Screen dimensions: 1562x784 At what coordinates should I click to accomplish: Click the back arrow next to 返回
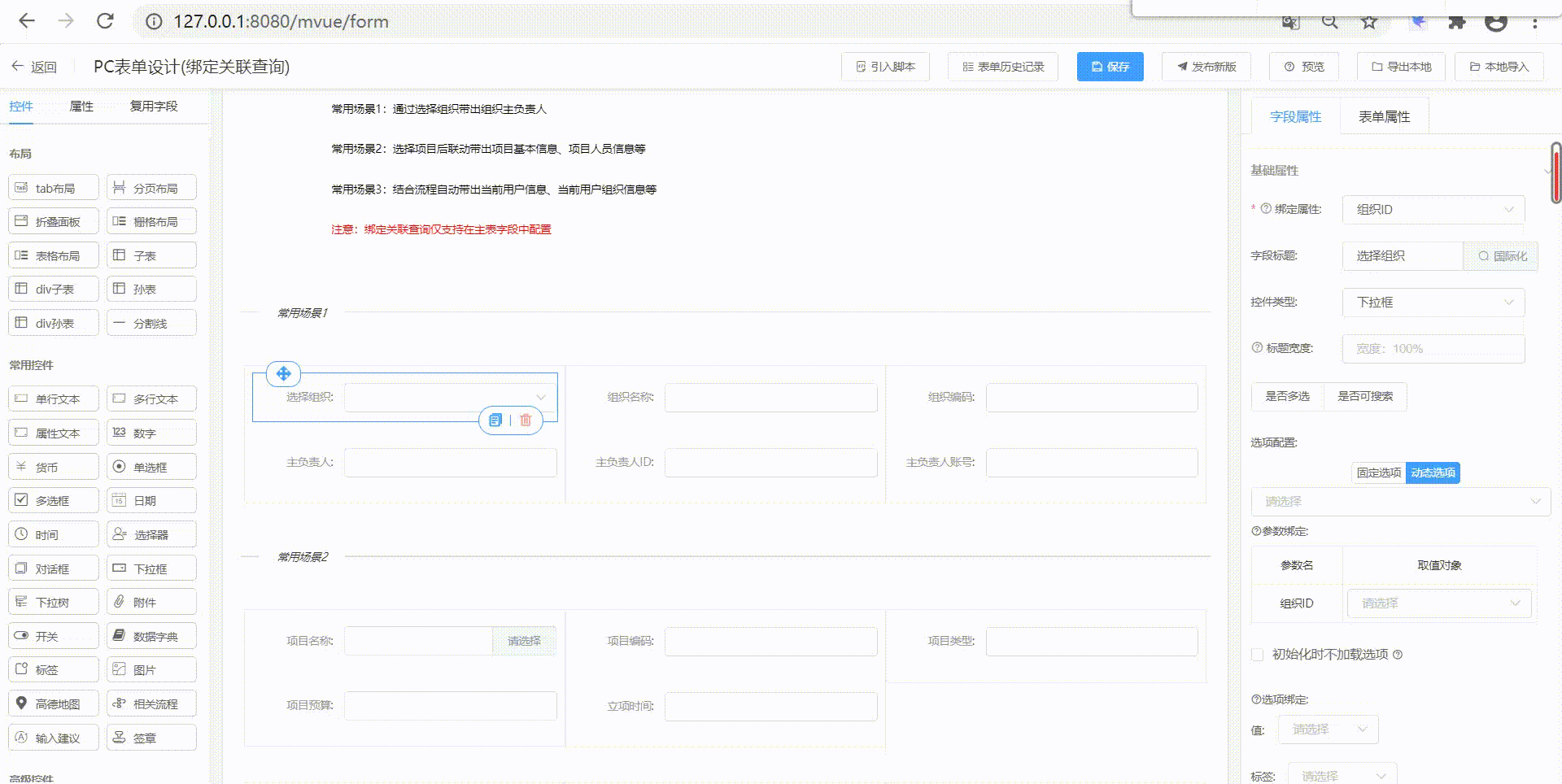coord(18,67)
